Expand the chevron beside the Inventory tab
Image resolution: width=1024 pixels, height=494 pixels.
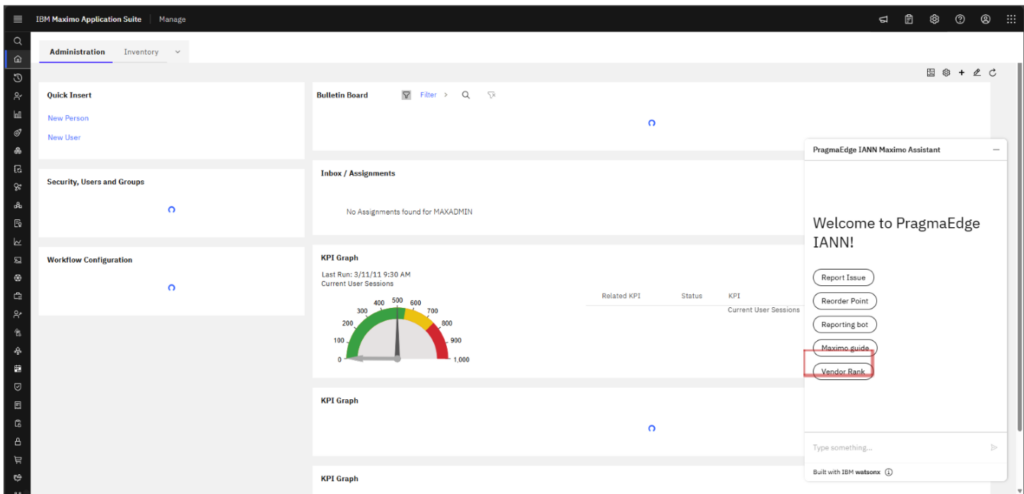tap(178, 52)
